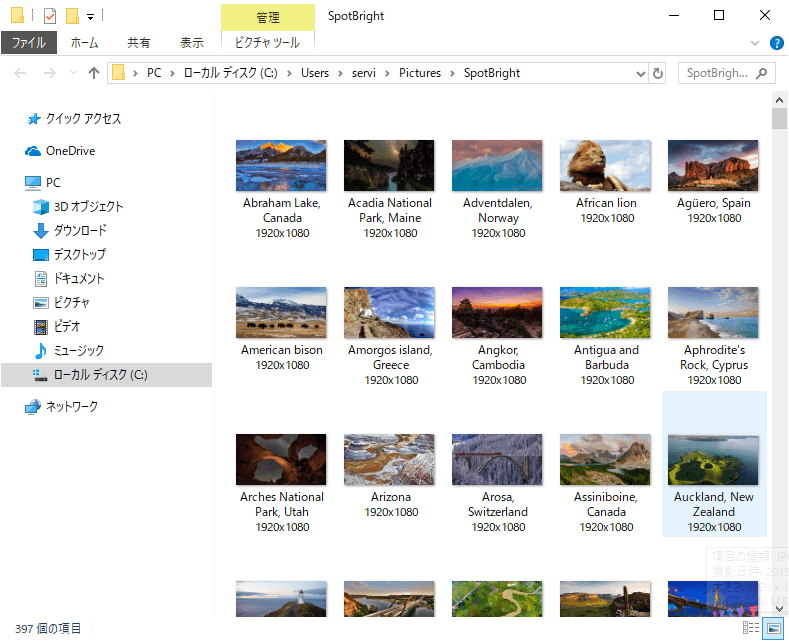Open the Customize Quick Access Toolbar dropdown
Viewport: 789px width, 641px height.
click(91, 17)
